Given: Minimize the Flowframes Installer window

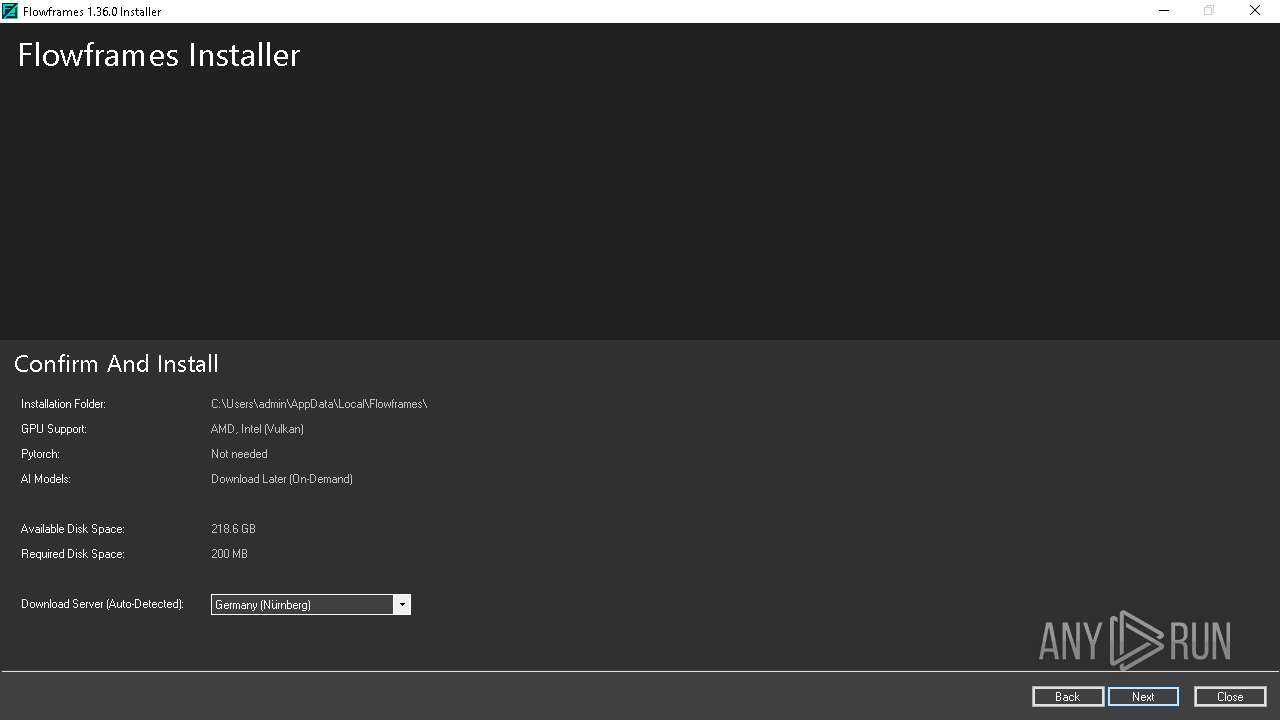Looking at the screenshot, I should click(1165, 11).
